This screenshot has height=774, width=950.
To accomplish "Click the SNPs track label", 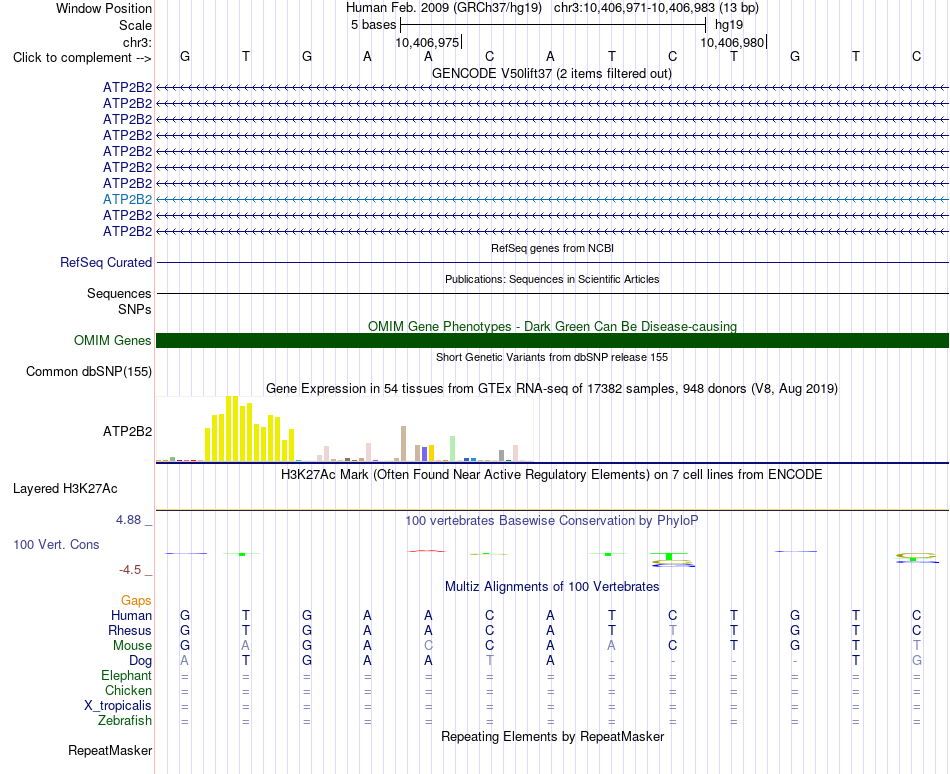I will 135,309.
